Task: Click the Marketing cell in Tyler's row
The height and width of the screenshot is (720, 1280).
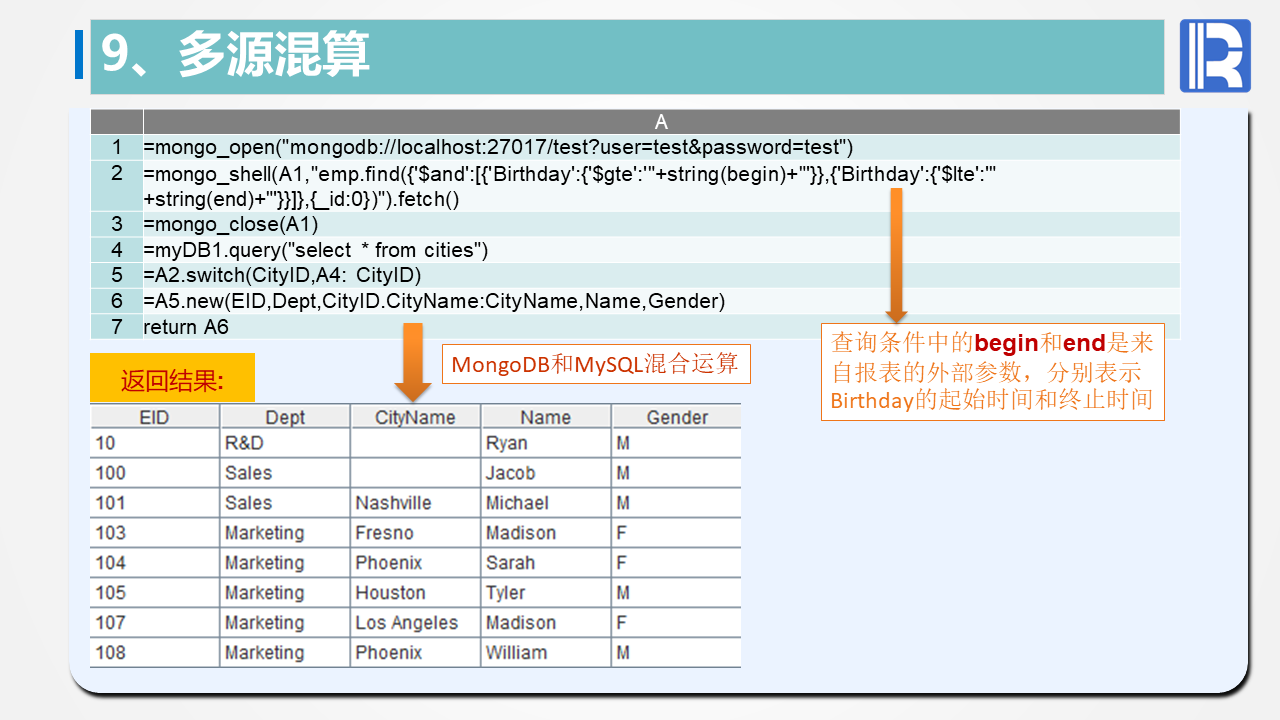Action: pyautogui.click(x=286, y=593)
